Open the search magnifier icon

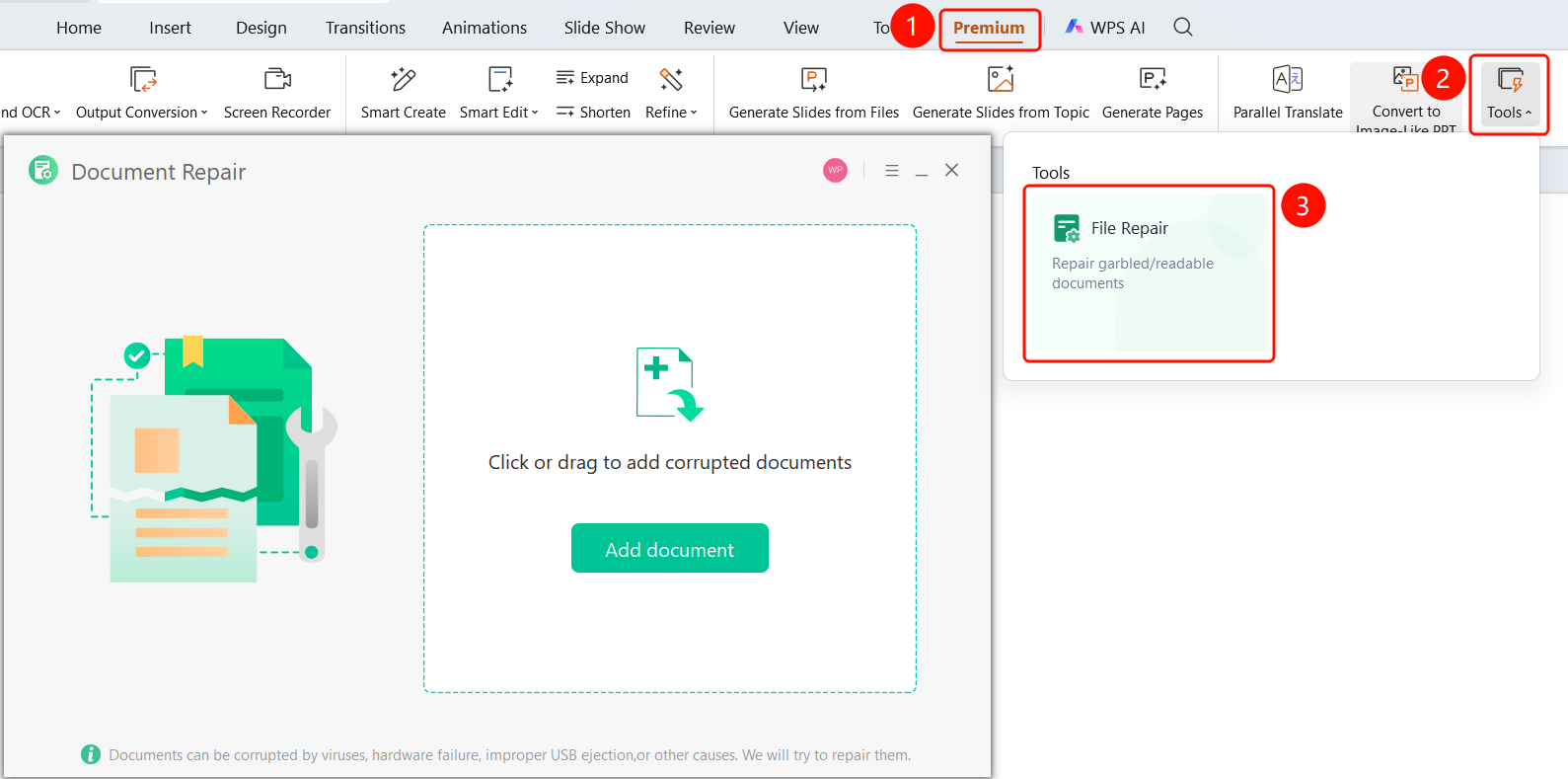pos(1183,28)
